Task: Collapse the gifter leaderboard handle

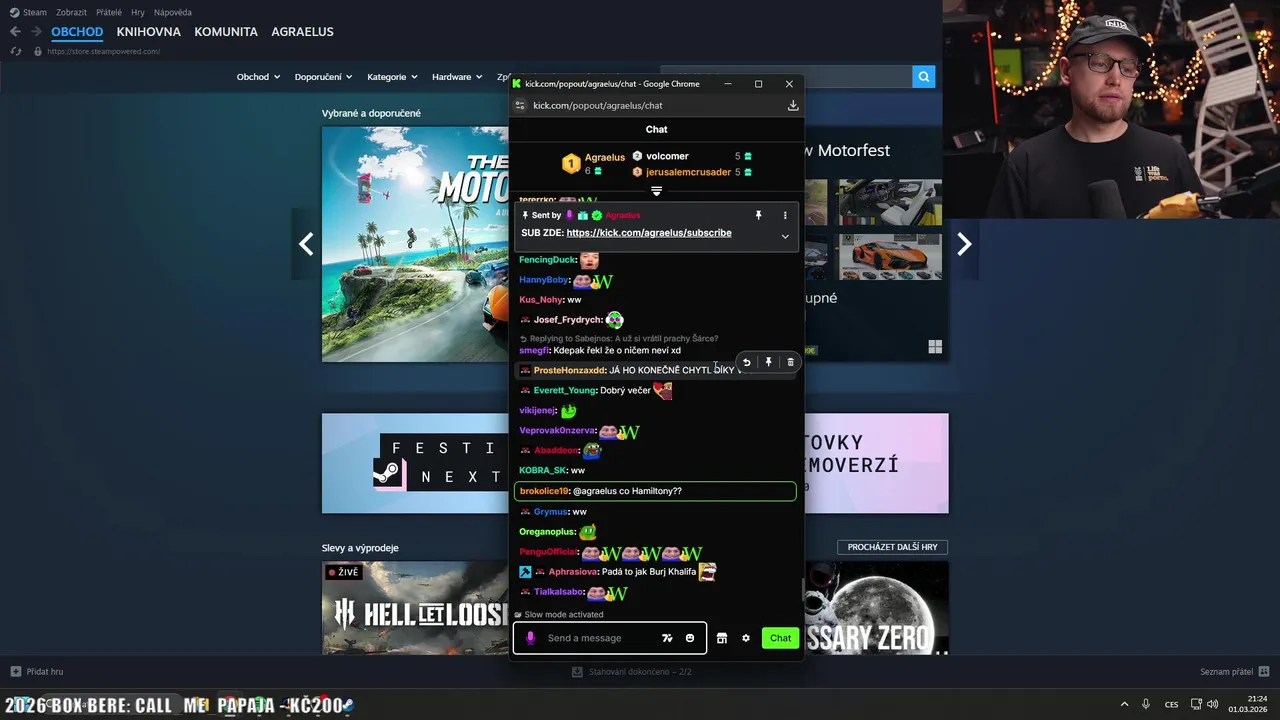Action: point(656,191)
